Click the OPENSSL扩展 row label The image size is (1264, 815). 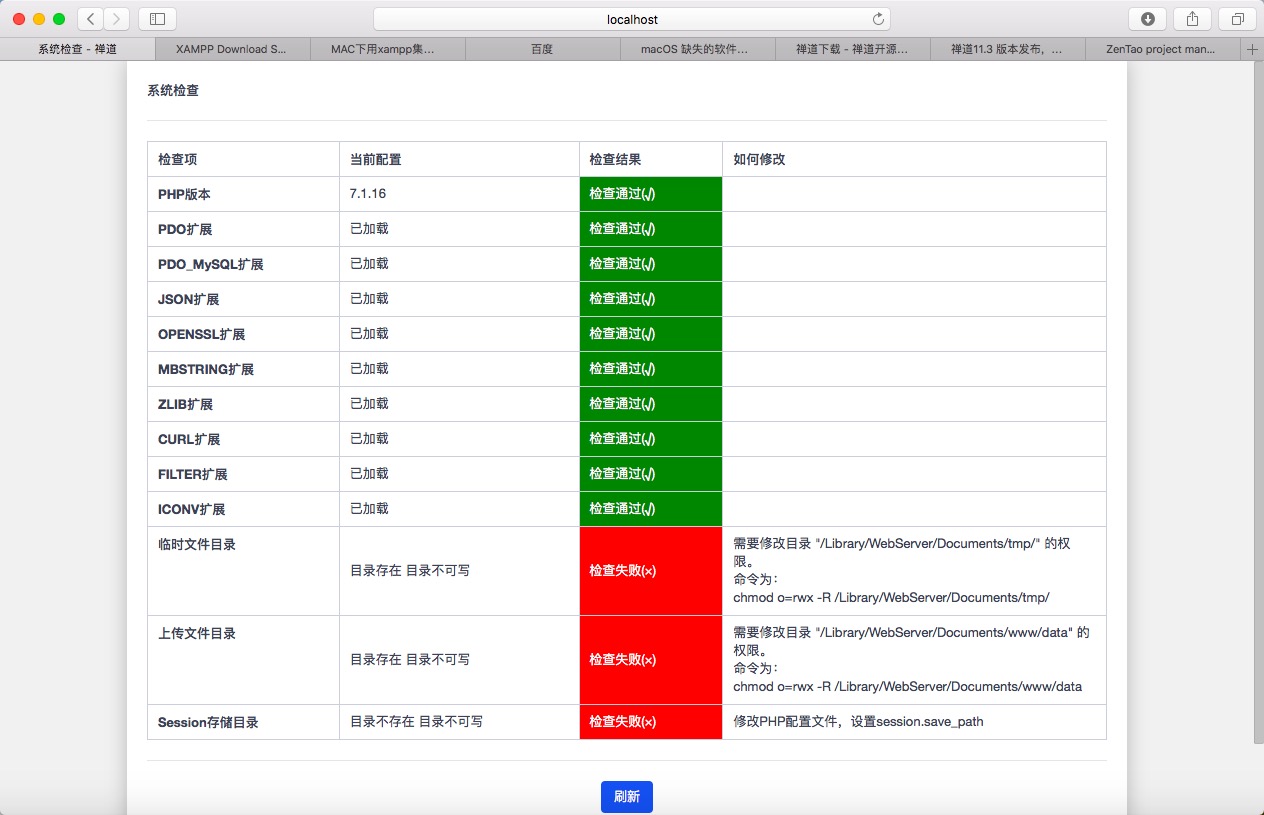tap(201, 334)
